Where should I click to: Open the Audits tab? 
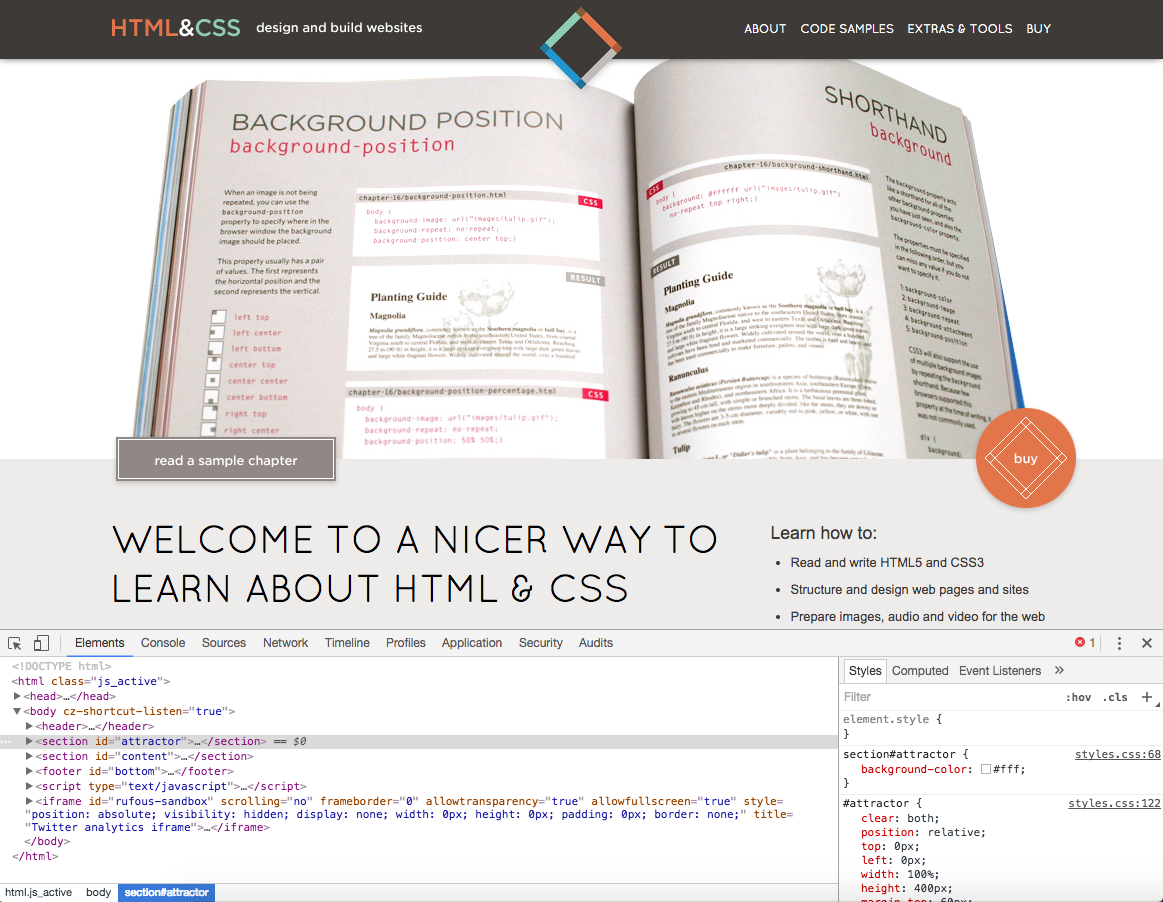[x=596, y=643]
